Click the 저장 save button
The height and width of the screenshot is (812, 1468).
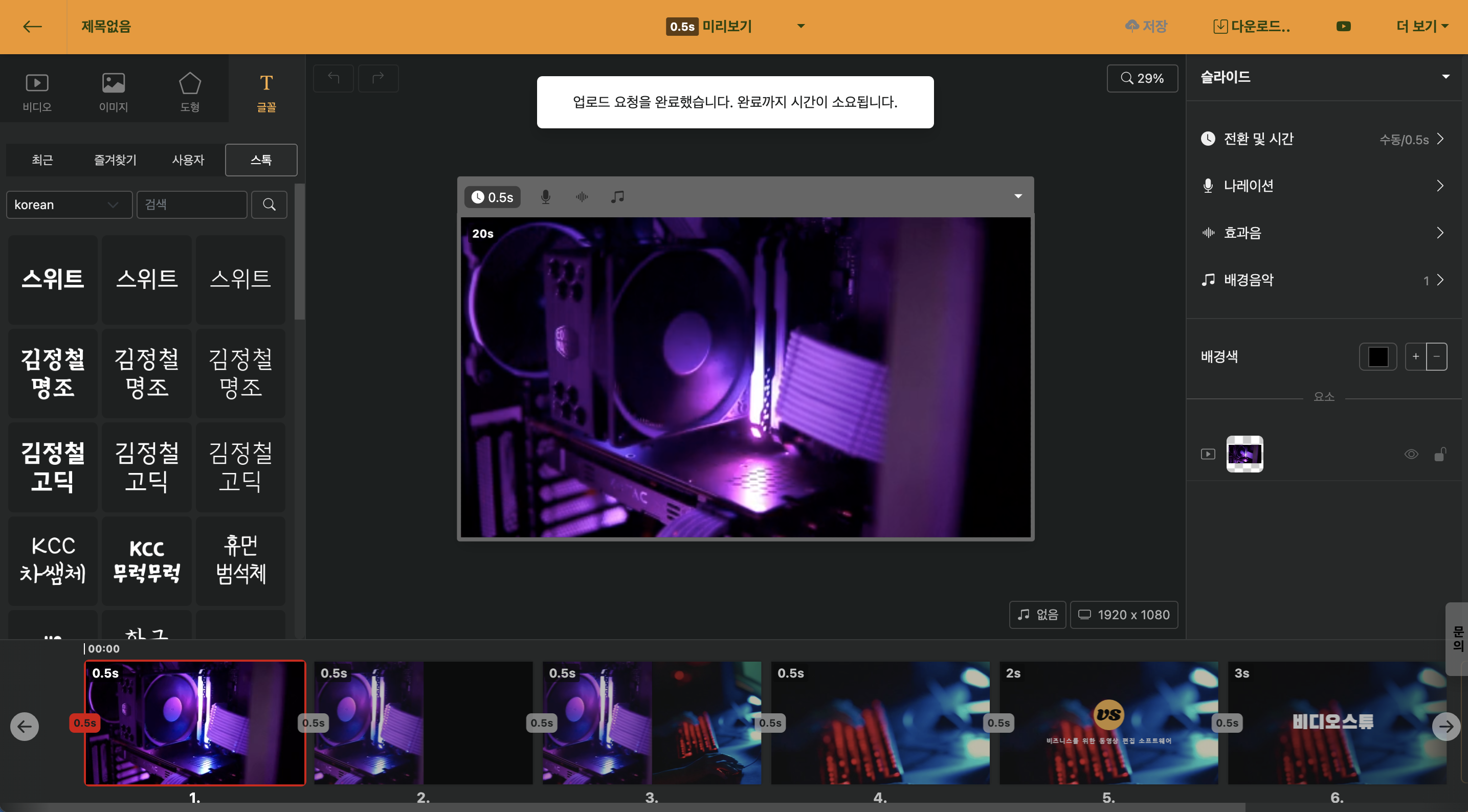pyautogui.click(x=1147, y=26)
